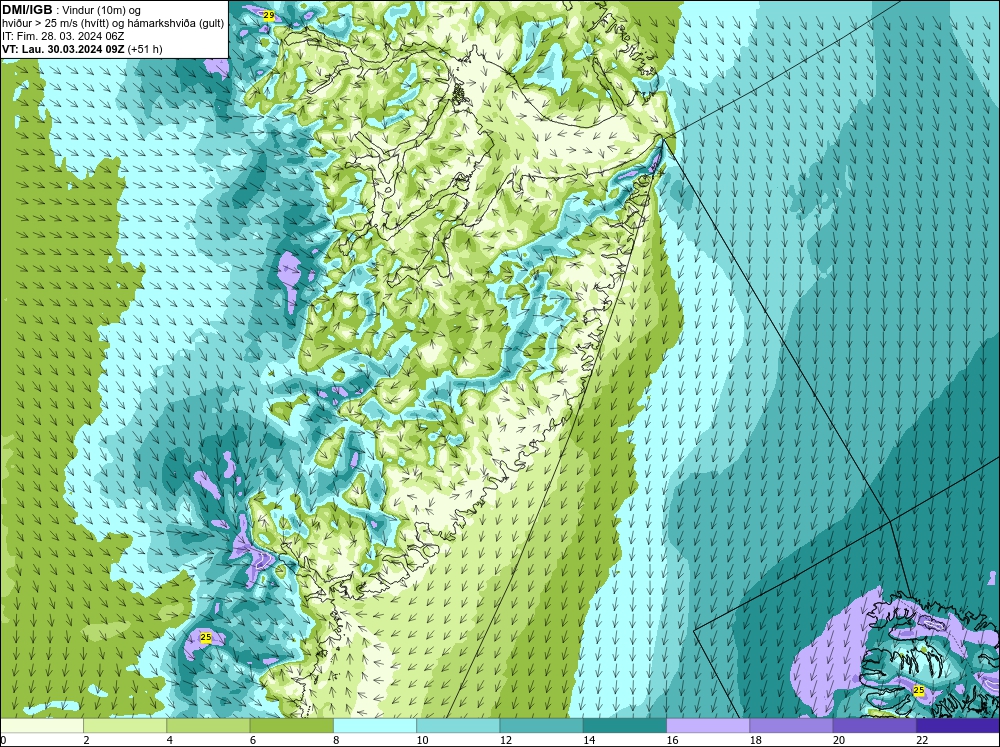Click the '12' value on the wind scale

point(505,740)
